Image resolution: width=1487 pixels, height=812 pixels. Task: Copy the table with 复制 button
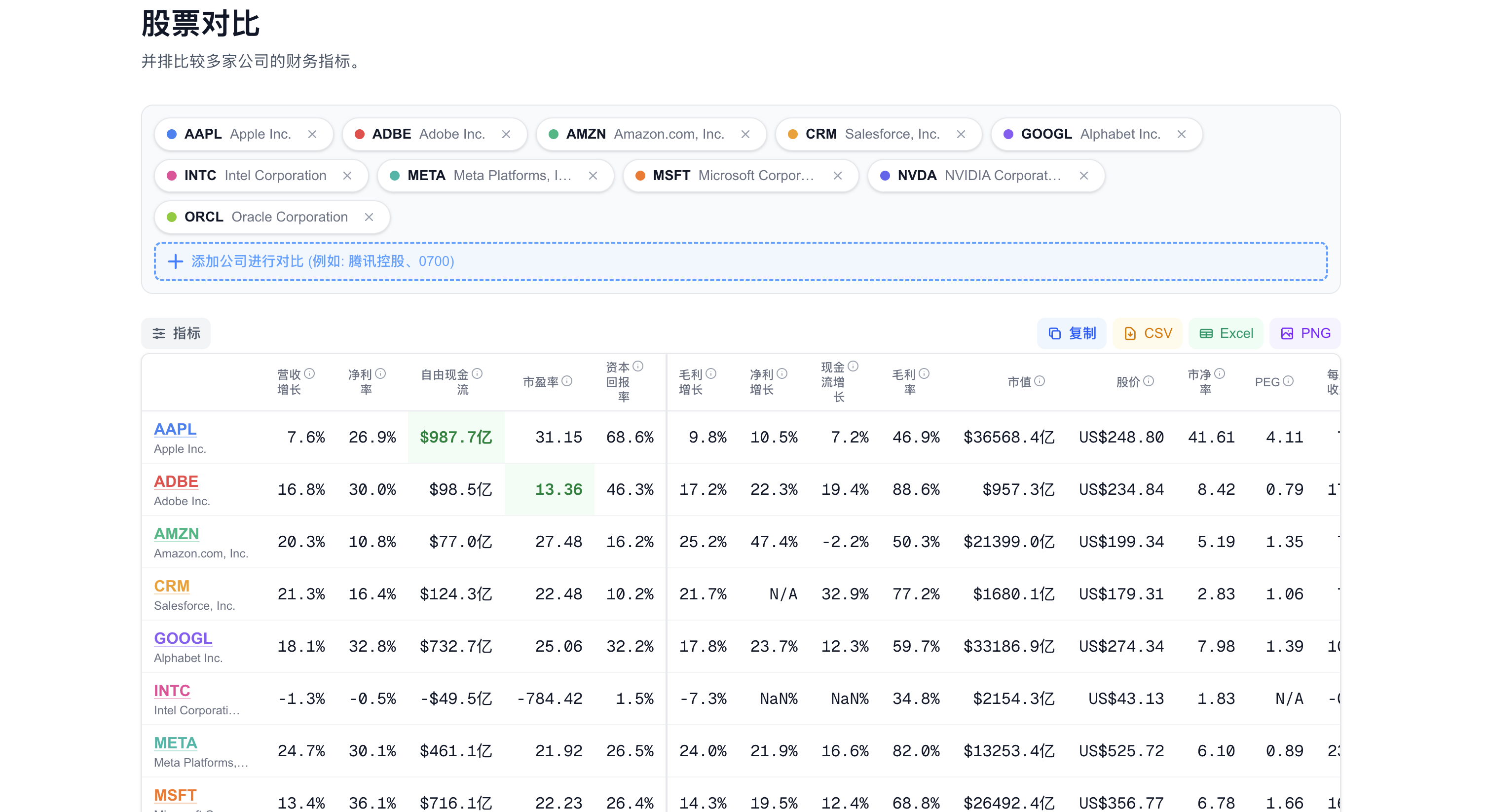(1072, 333)
